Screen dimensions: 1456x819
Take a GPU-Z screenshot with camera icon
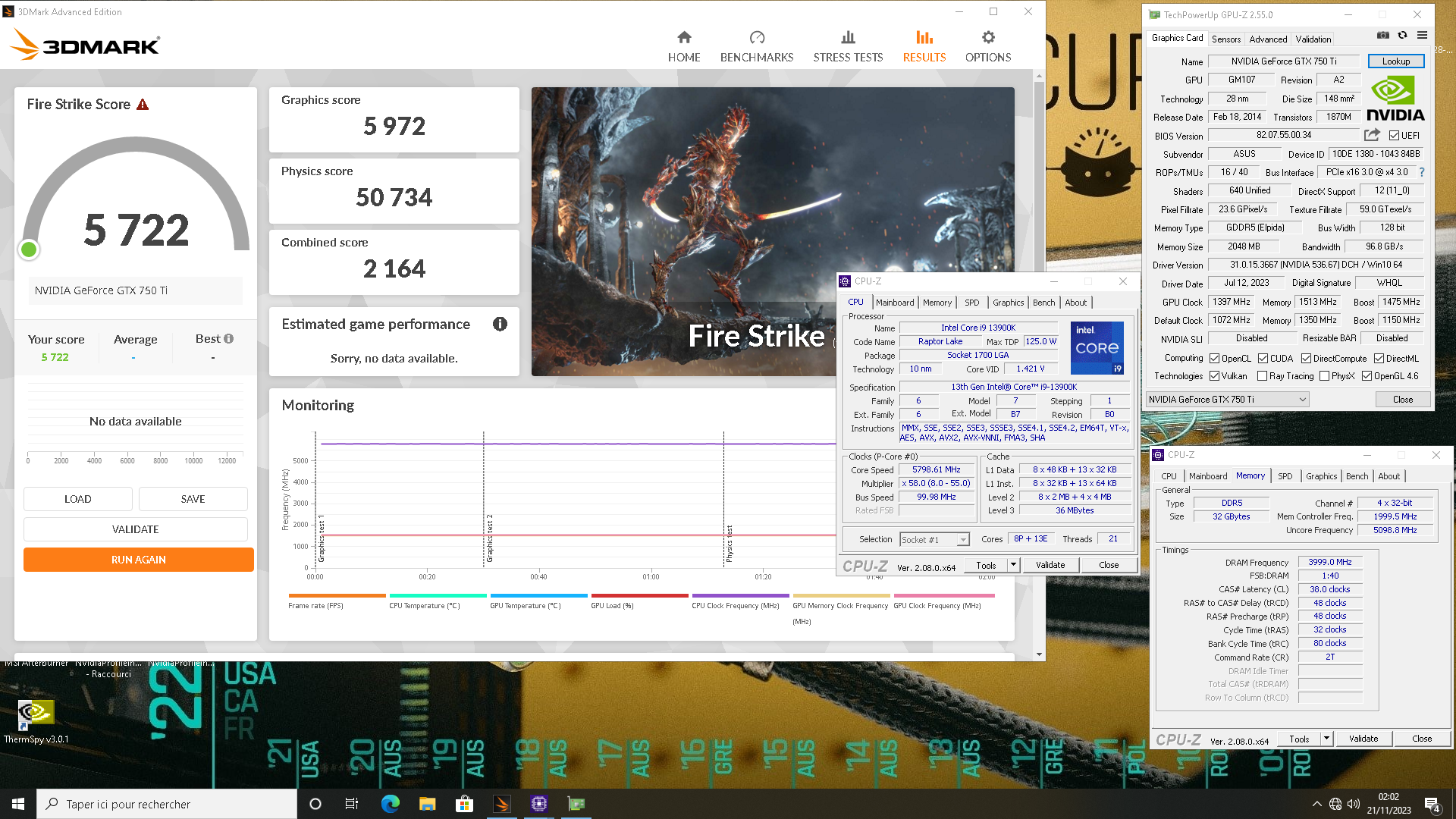click(1383, 35)
